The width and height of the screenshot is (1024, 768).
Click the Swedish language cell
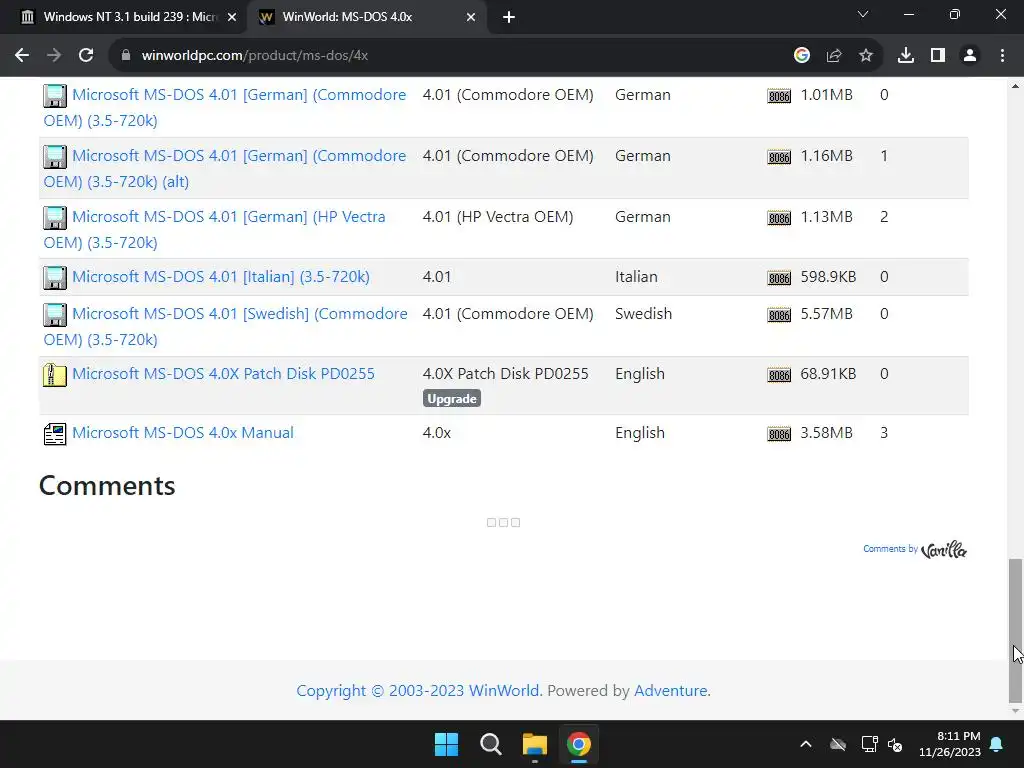point(643,313)
